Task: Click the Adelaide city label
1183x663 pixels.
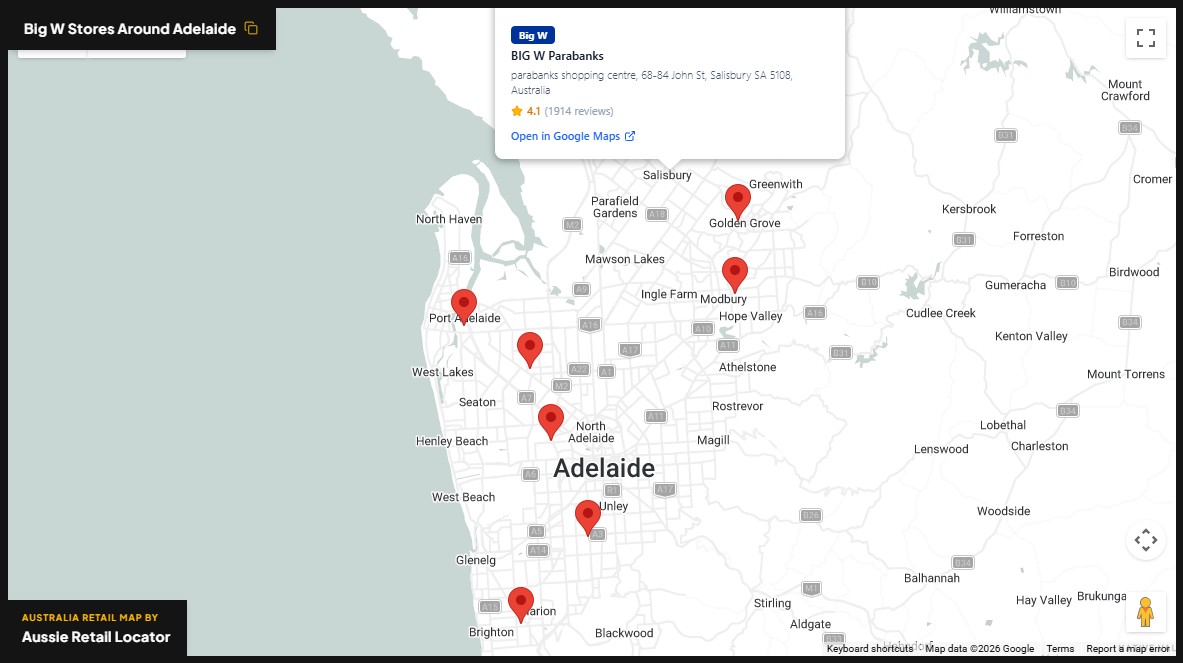Action: (604, 468)
